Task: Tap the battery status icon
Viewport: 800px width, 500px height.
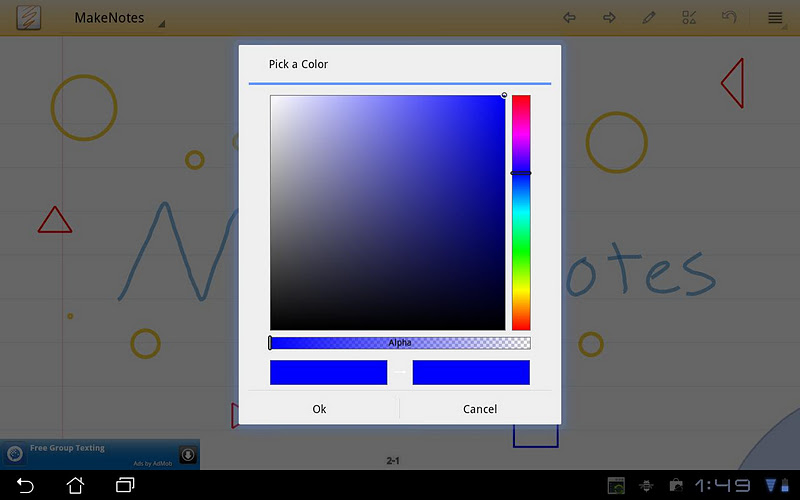Action: (x=785, y=485)
